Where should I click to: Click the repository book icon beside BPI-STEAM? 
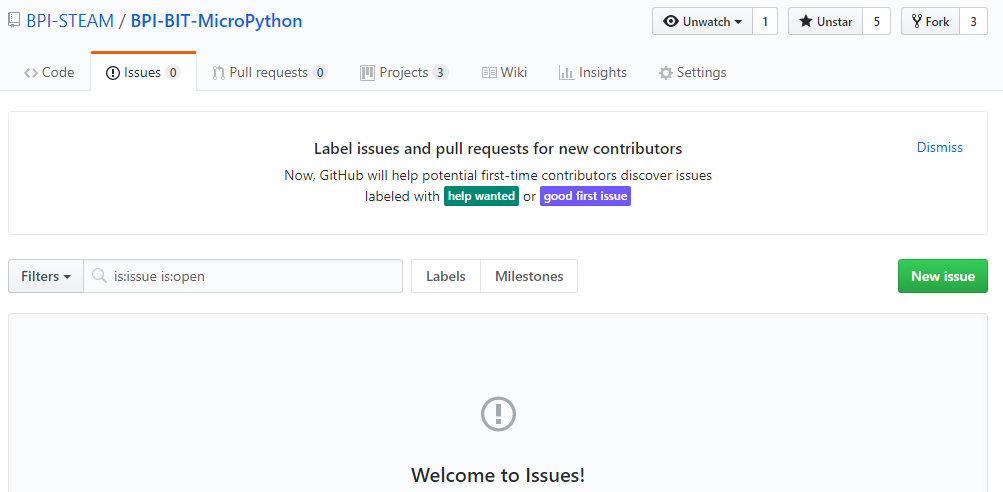coord(14,21)
